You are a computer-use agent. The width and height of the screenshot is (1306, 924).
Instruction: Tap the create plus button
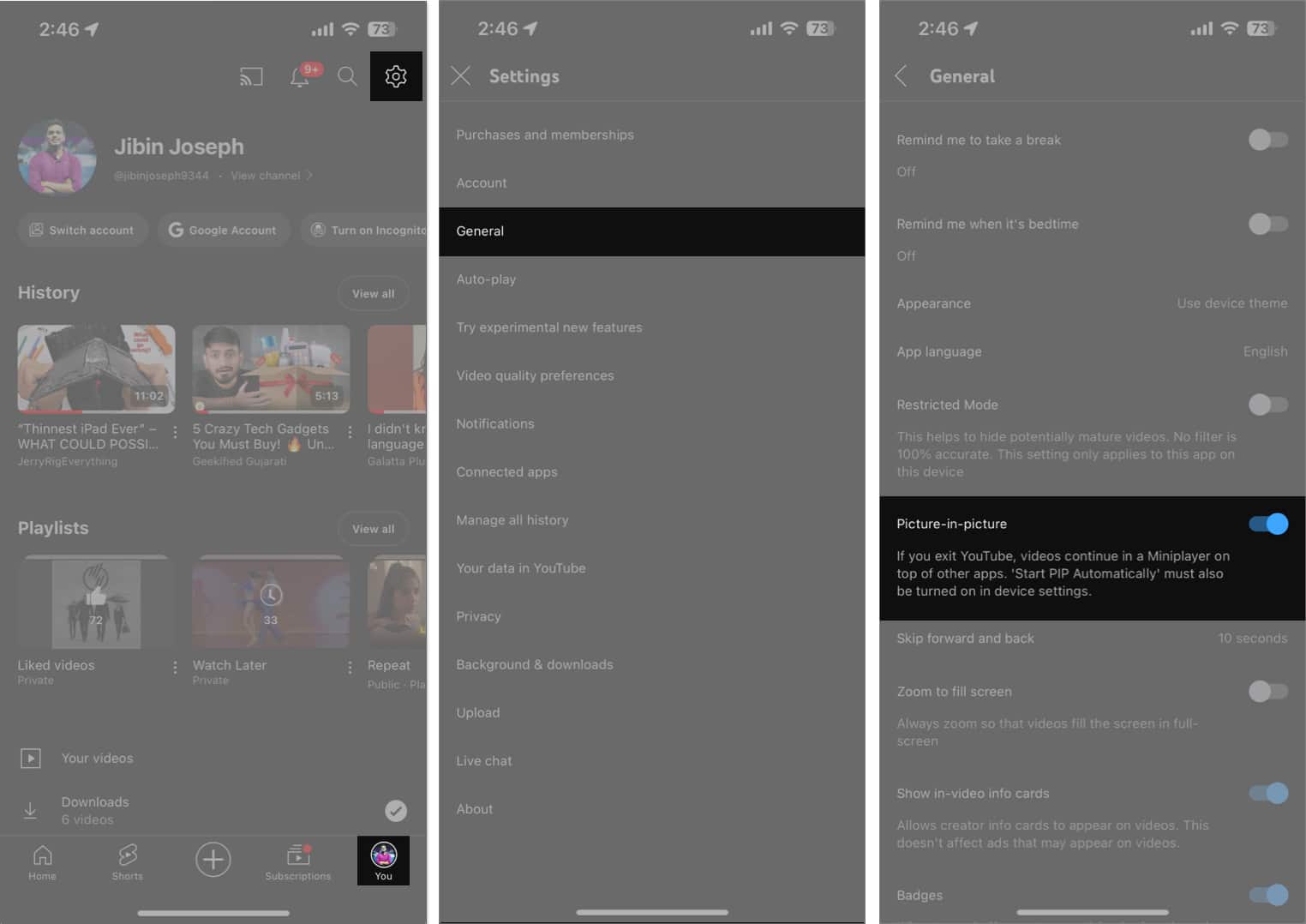[213, 859]
